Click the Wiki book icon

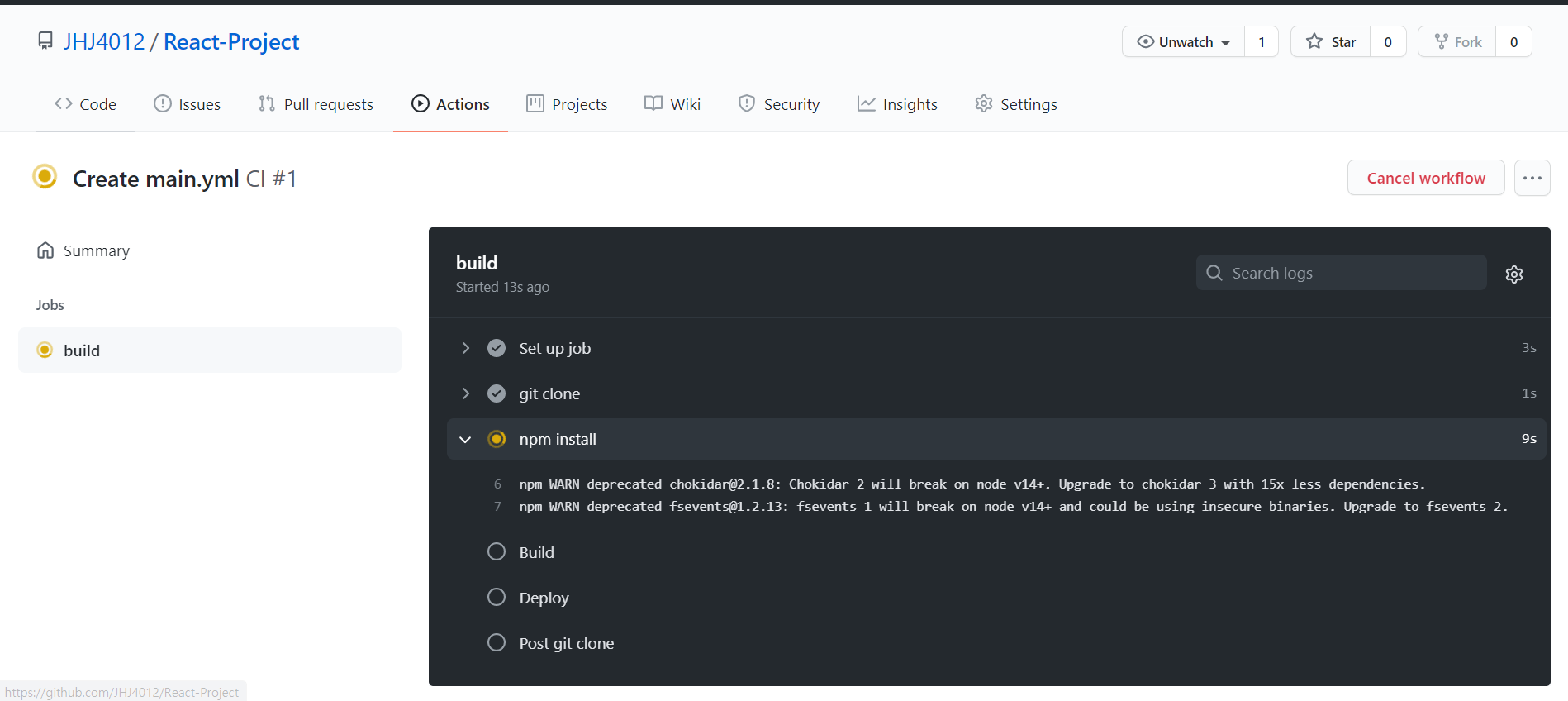point(652,103)
